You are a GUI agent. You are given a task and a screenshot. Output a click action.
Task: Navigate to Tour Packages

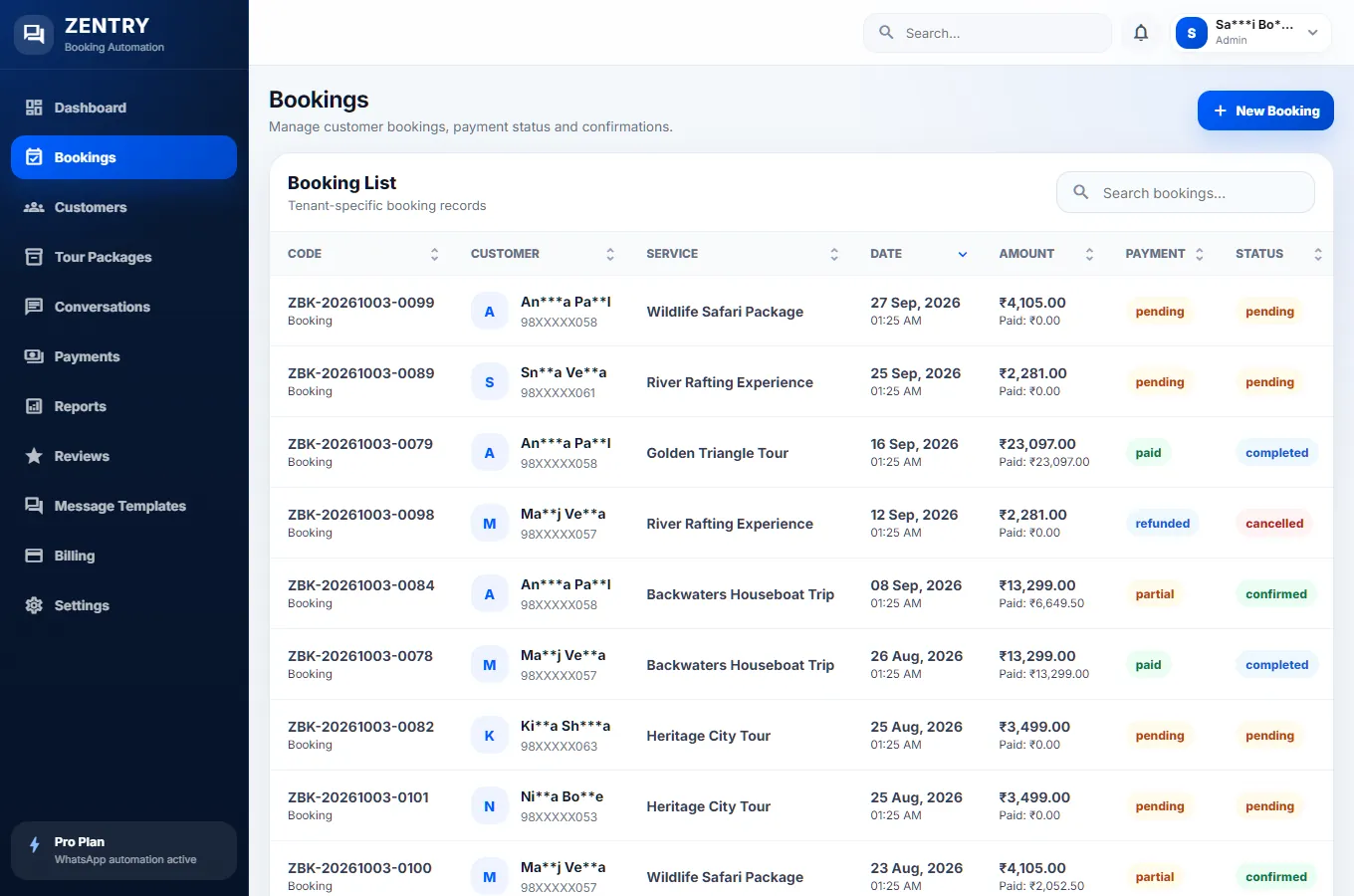(123, 257)
